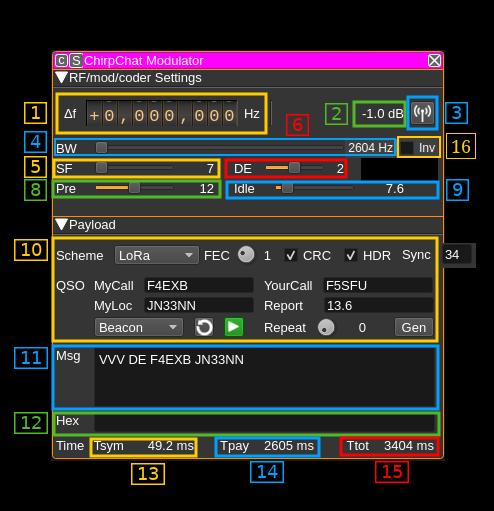Image resolution: width=494 pixels, height=511 pixels.
Task: Click the Ttot 3404 ms value
Action: point(409,446)
